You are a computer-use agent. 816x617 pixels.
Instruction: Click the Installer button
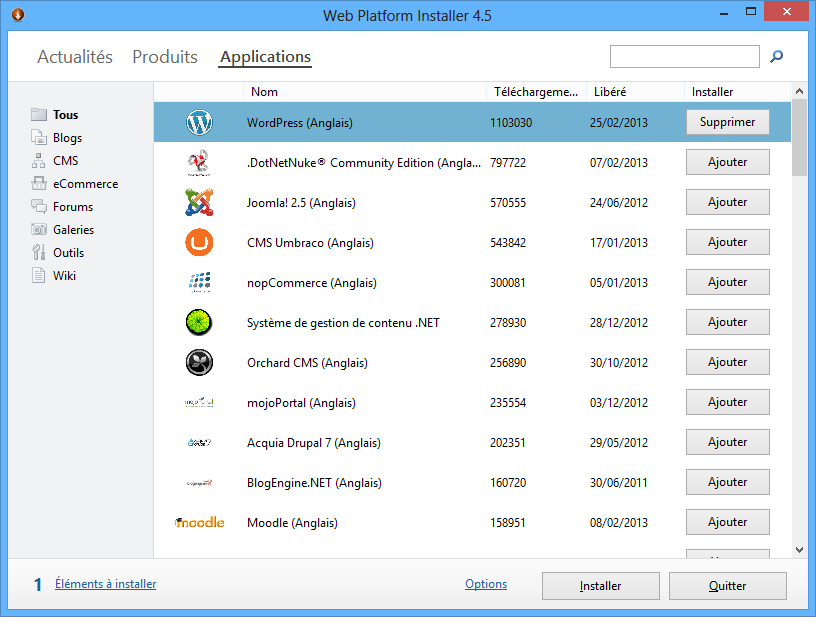coord(600,586)
